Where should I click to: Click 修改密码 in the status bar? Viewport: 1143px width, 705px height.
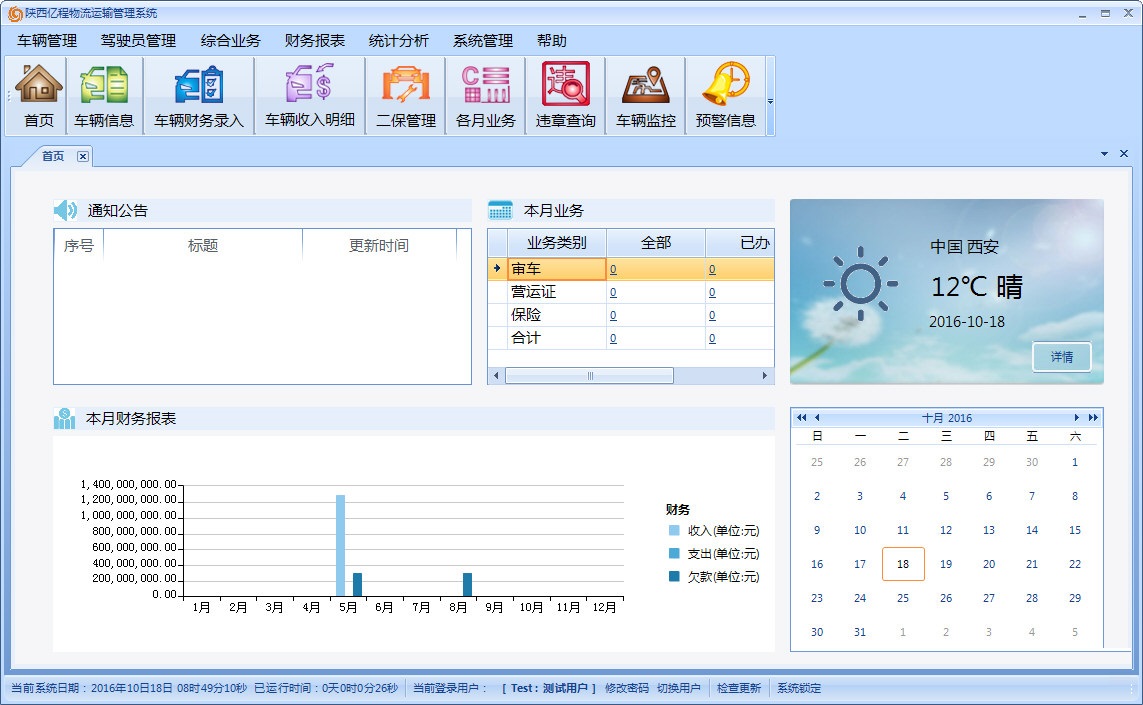coord(627,688)
